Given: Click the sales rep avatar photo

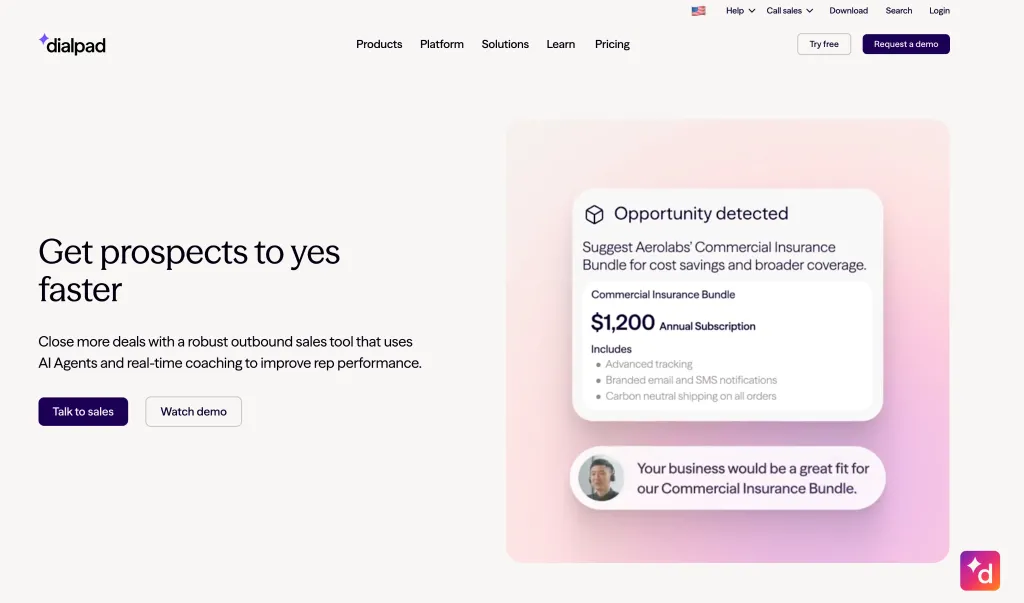Looking at the screenshot, I should (601, 478).
